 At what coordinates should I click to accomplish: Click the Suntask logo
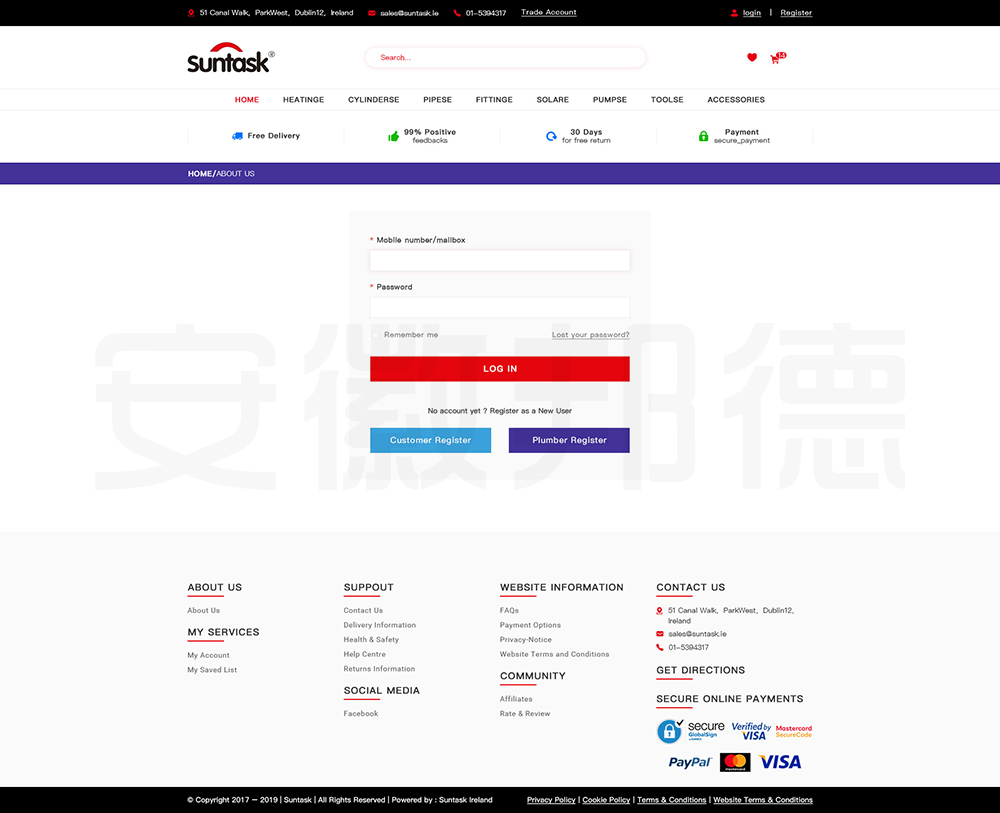click(x=229, y=59)
